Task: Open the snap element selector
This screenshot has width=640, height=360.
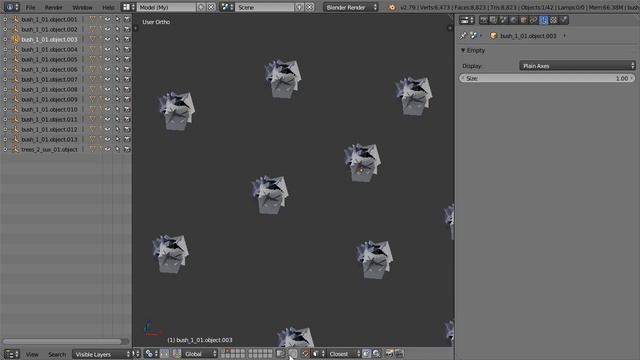Action: click(x=318, y=354)
